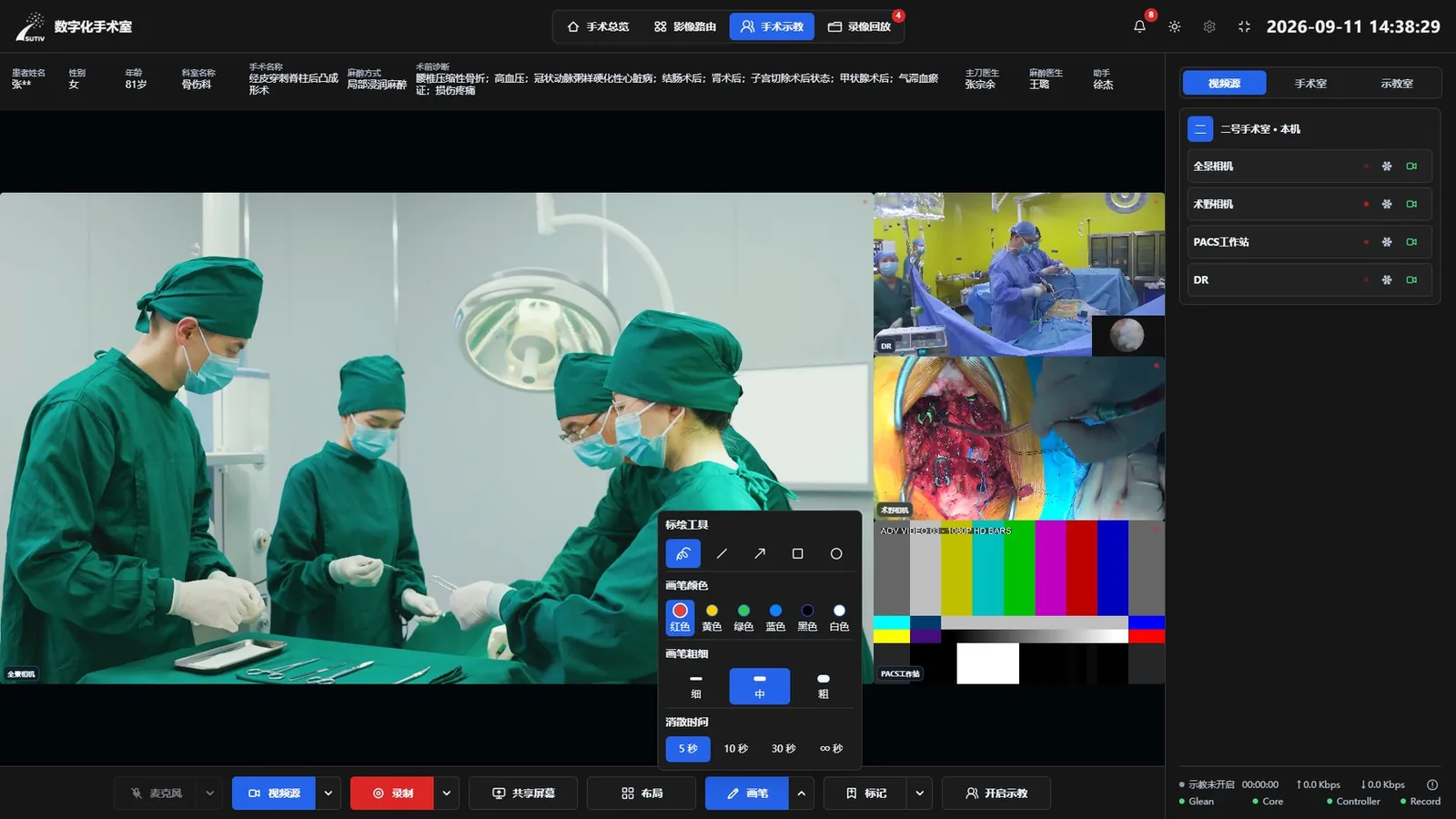Toggle brightness theme sun icon
This screenshot has height=819, width=1456.
[x=1175, y=26]
